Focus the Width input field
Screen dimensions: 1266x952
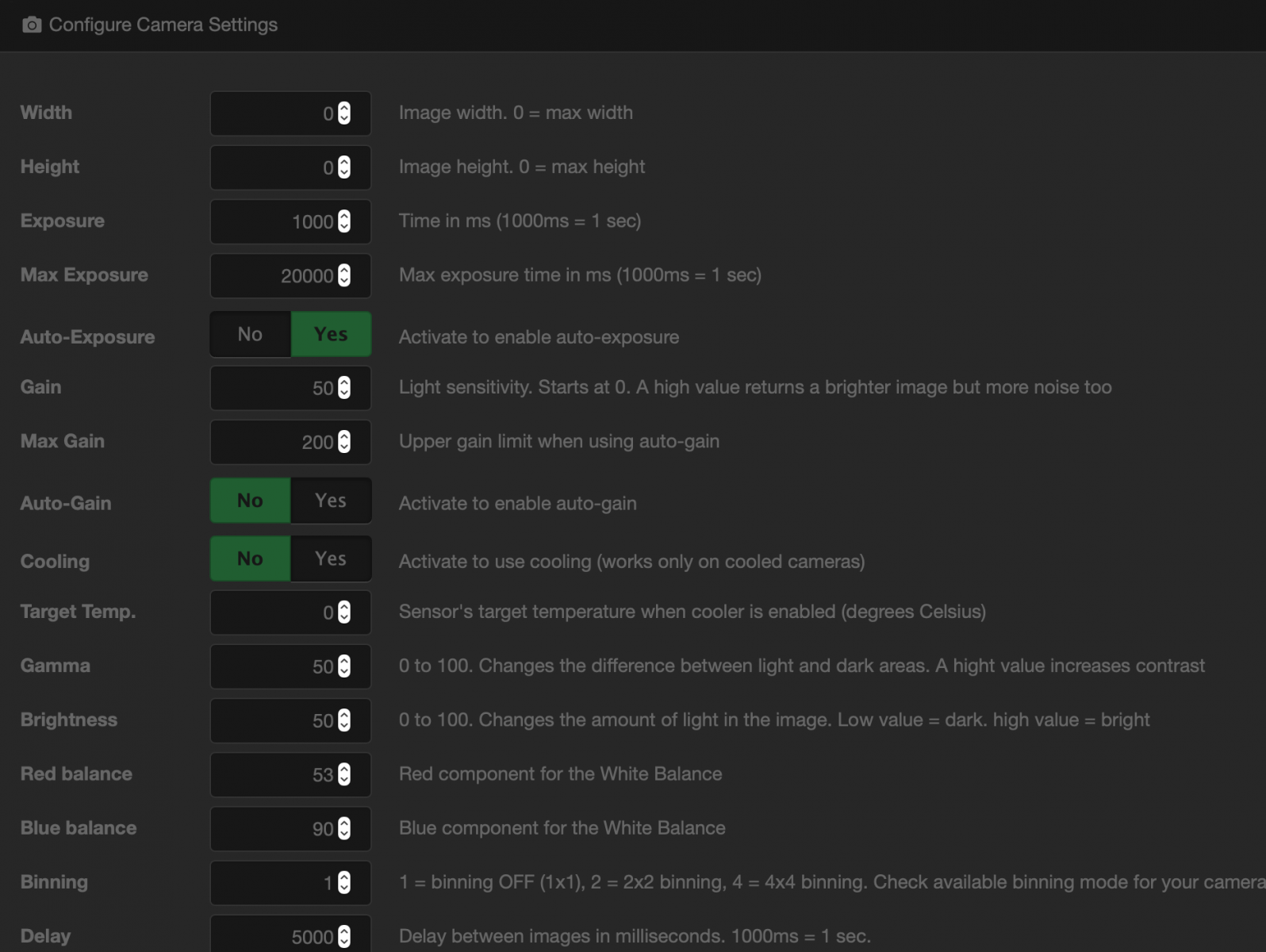click(x=290, y=113)
